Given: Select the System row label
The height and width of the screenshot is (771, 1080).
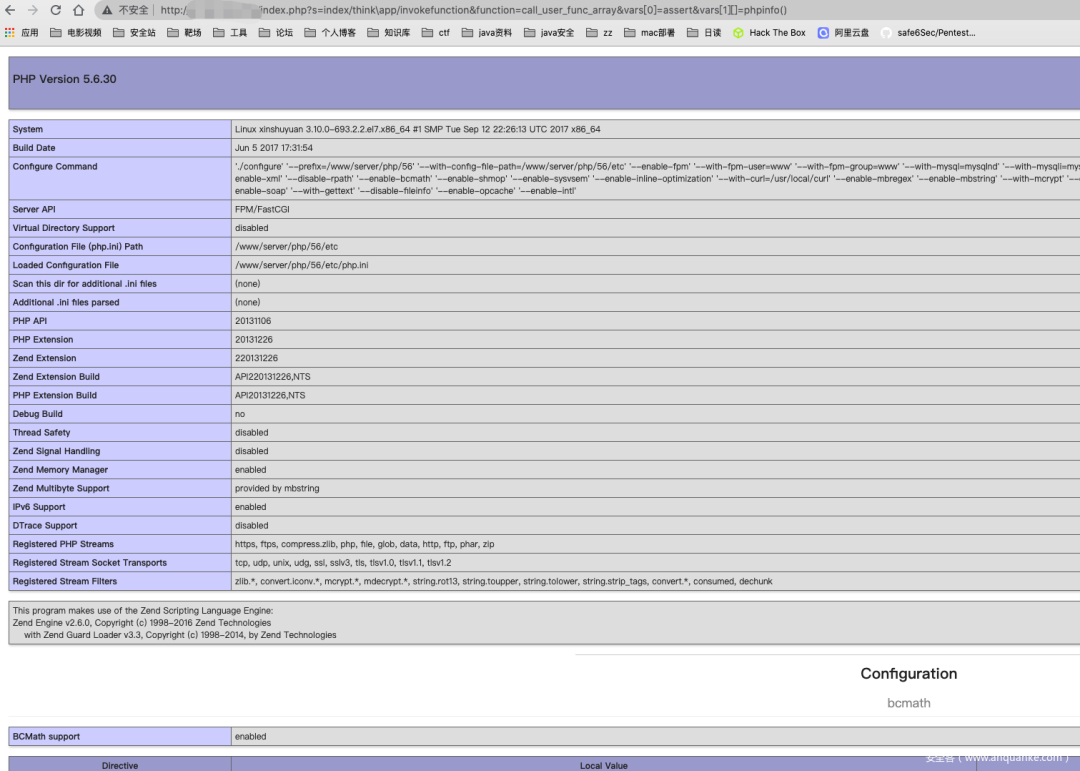Looking at the screenshot, I should [28, 130].
